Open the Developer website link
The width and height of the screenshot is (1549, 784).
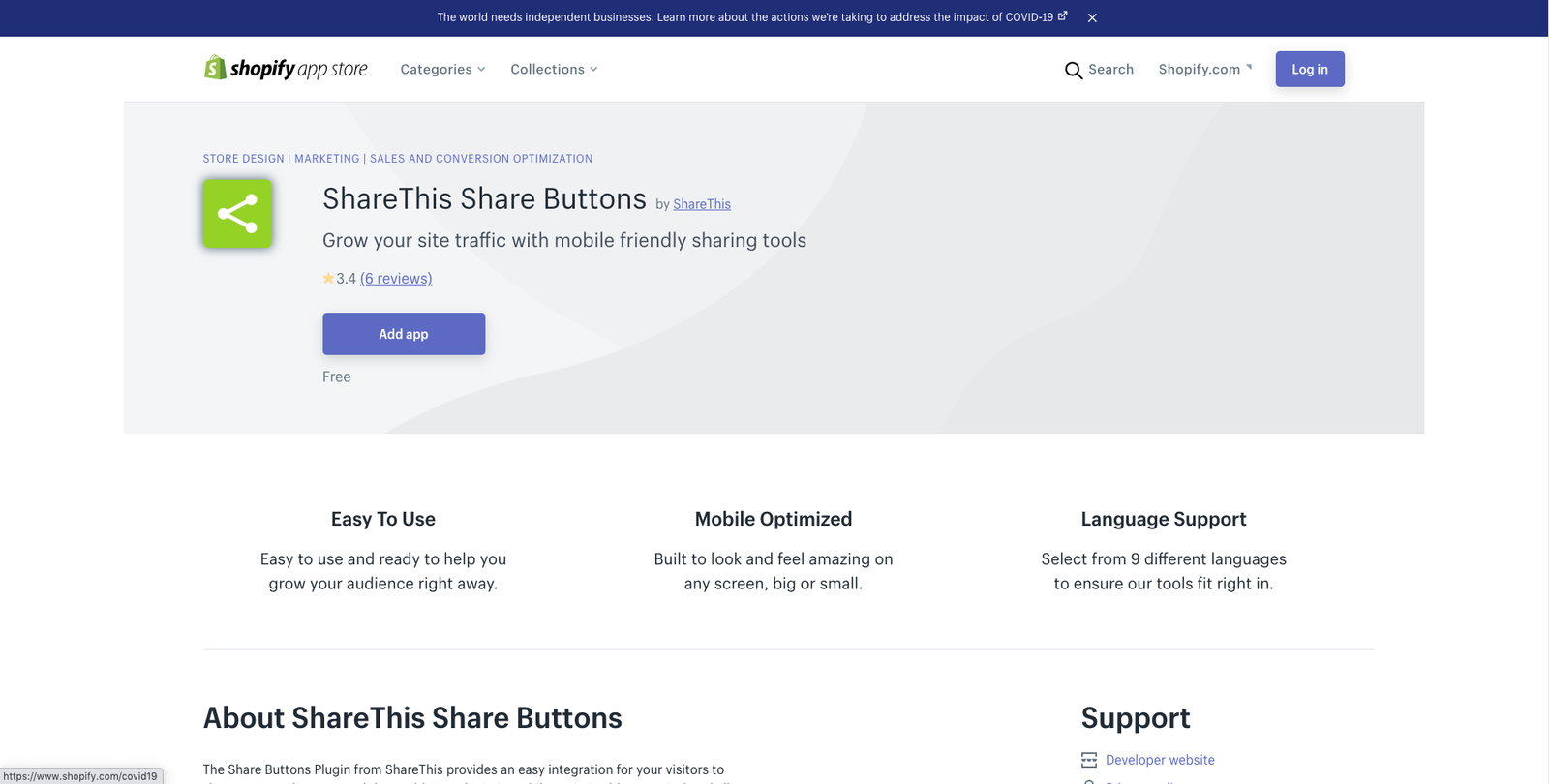click(x=1160, y=760)
